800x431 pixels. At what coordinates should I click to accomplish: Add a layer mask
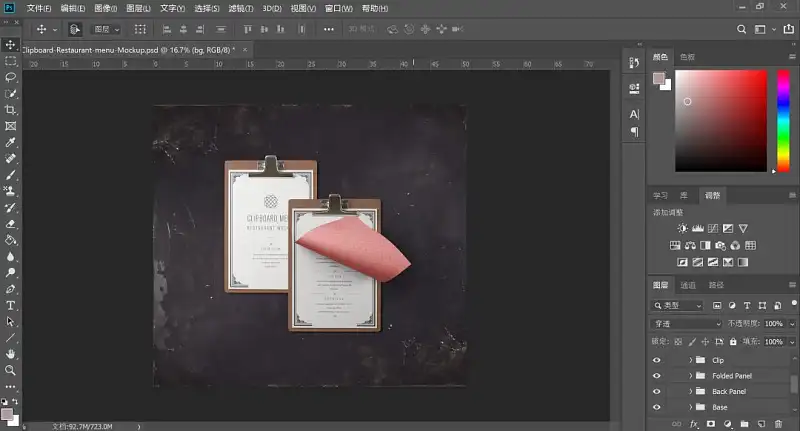[711, 424]
